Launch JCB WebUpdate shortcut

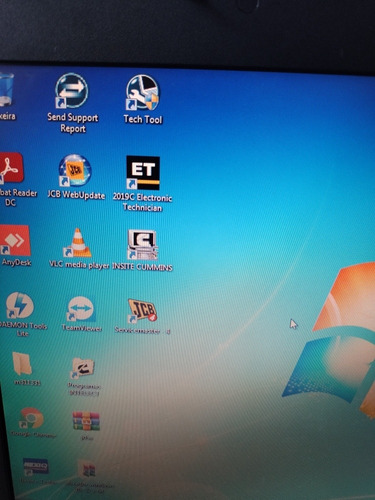(75, 170)
